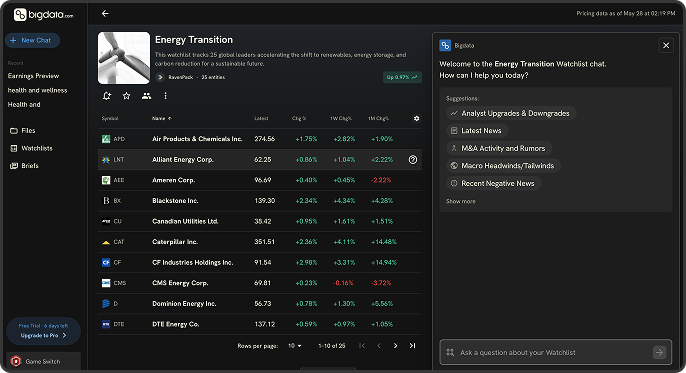Click the RavenPack author icon
Image resolution: width=686 pixels, height=373 pixels.
(x=160, y=77)
